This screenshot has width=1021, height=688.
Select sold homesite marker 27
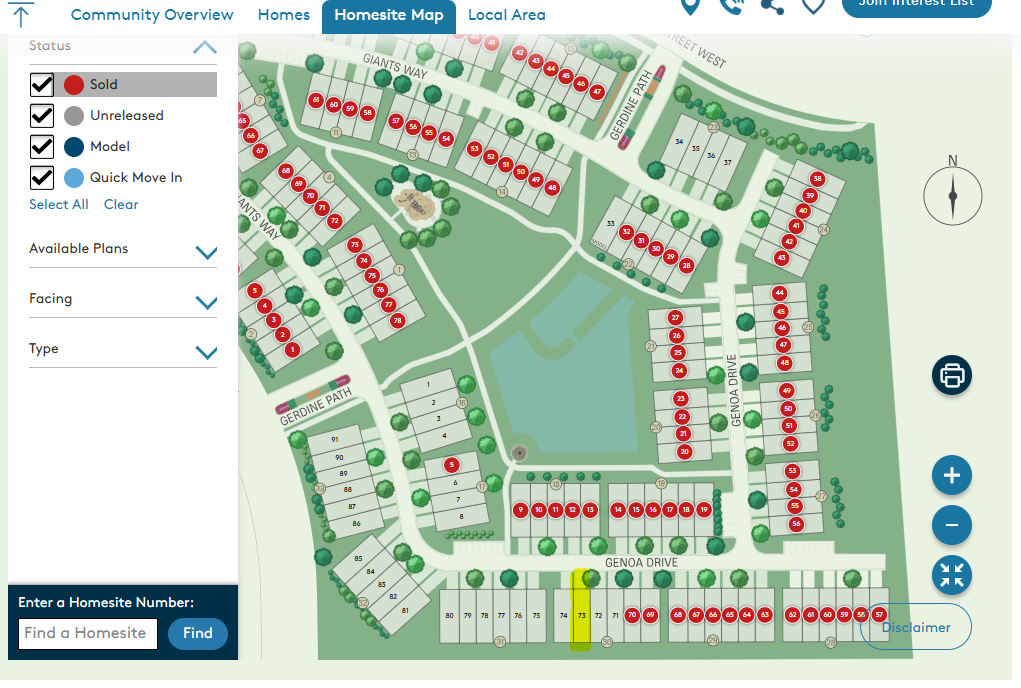(675, 318)
